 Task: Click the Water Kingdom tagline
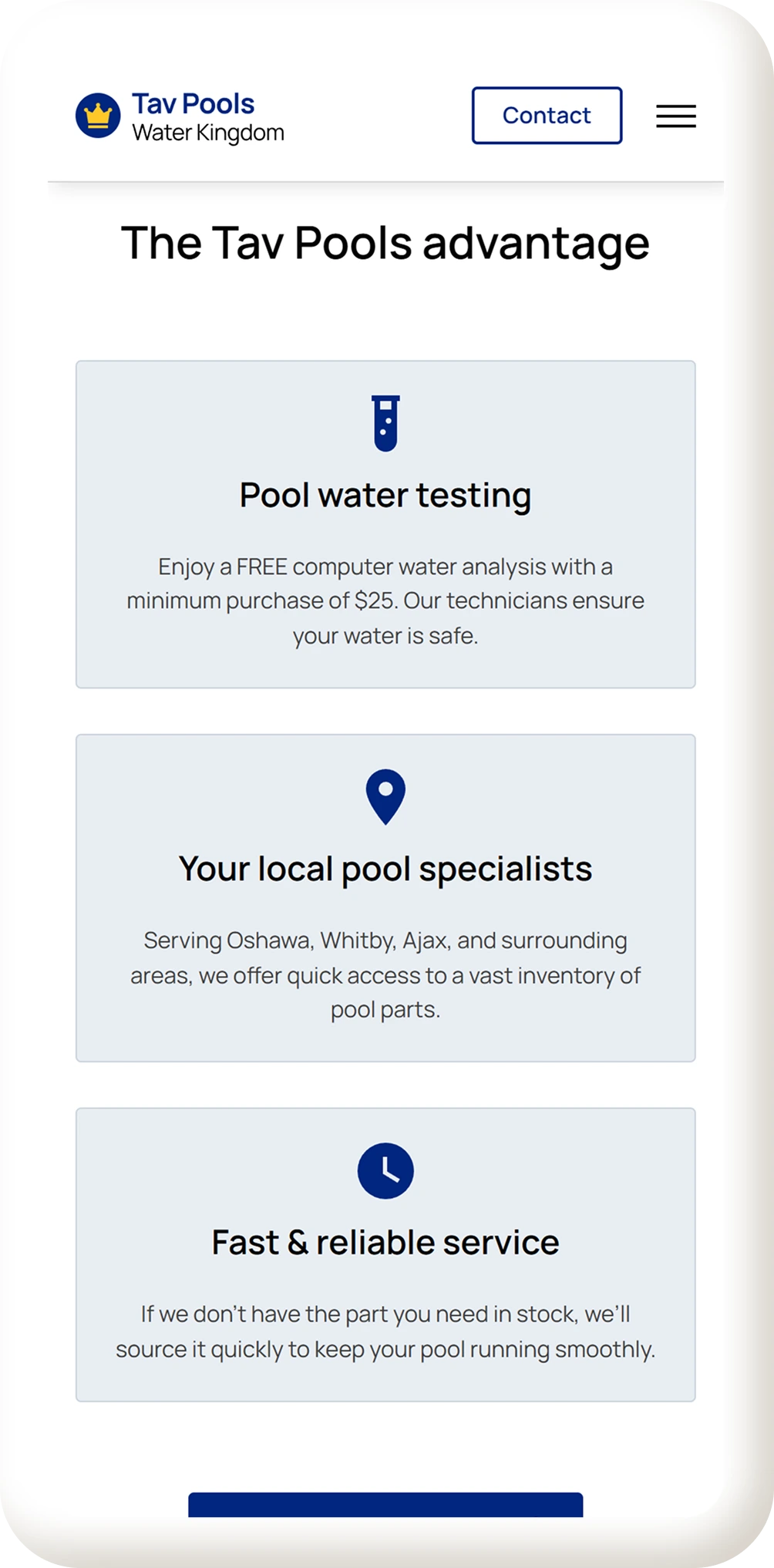tap(207, 133)
